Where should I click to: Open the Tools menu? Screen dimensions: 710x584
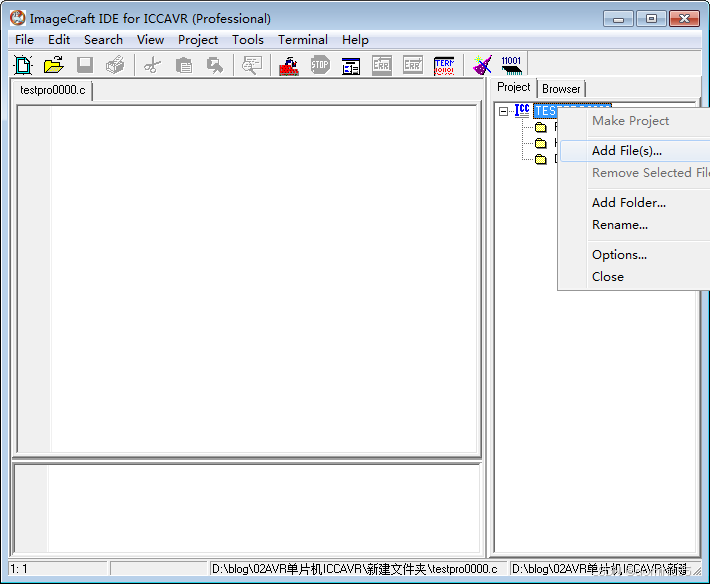coord(248,40)
